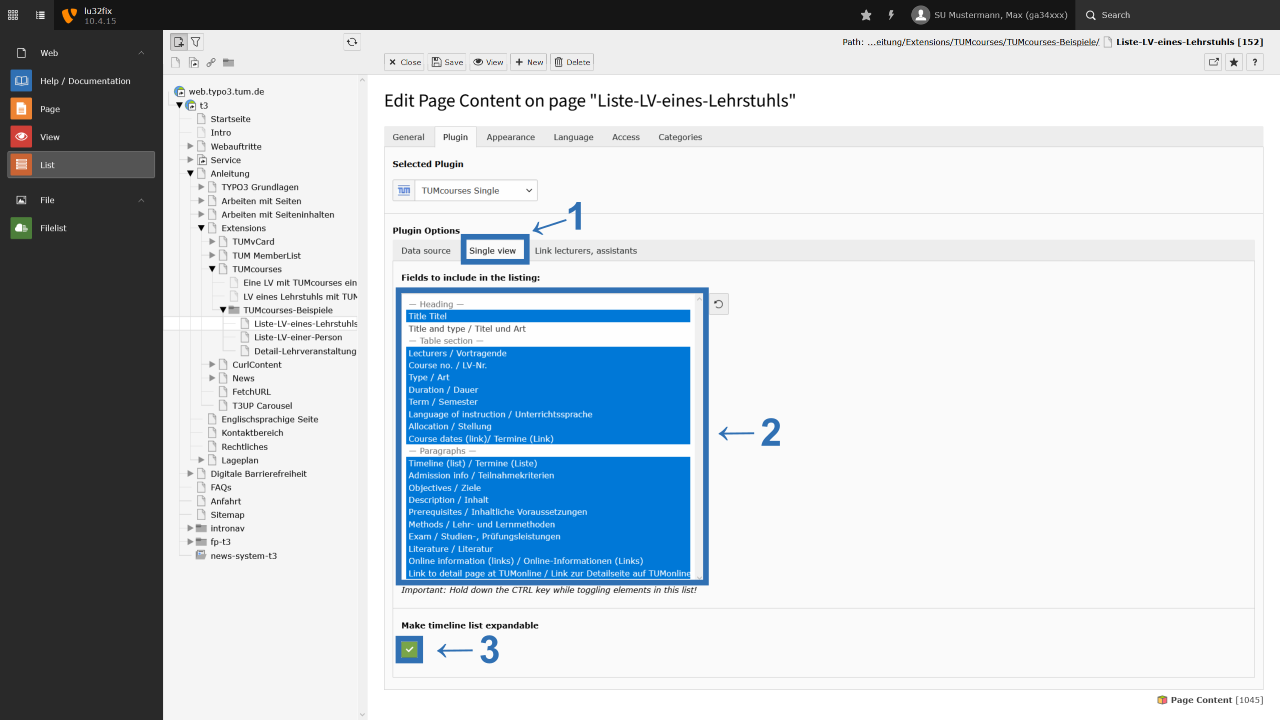The image size is (1280, 720).
Task: Open the Filelist module
Action: click(80, 228)
